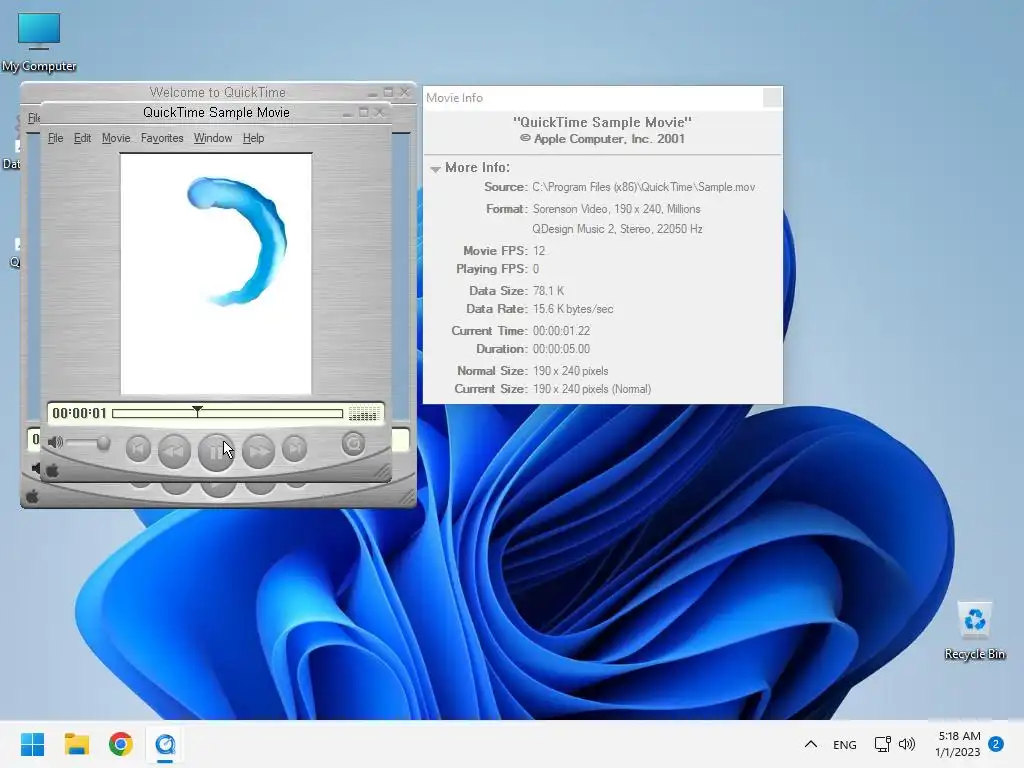The height and width of the screenshot is (768, 1024).
Task: Click the Apple Computer, Inc. 2001 copyright text
Action: [x=602, y=139]
